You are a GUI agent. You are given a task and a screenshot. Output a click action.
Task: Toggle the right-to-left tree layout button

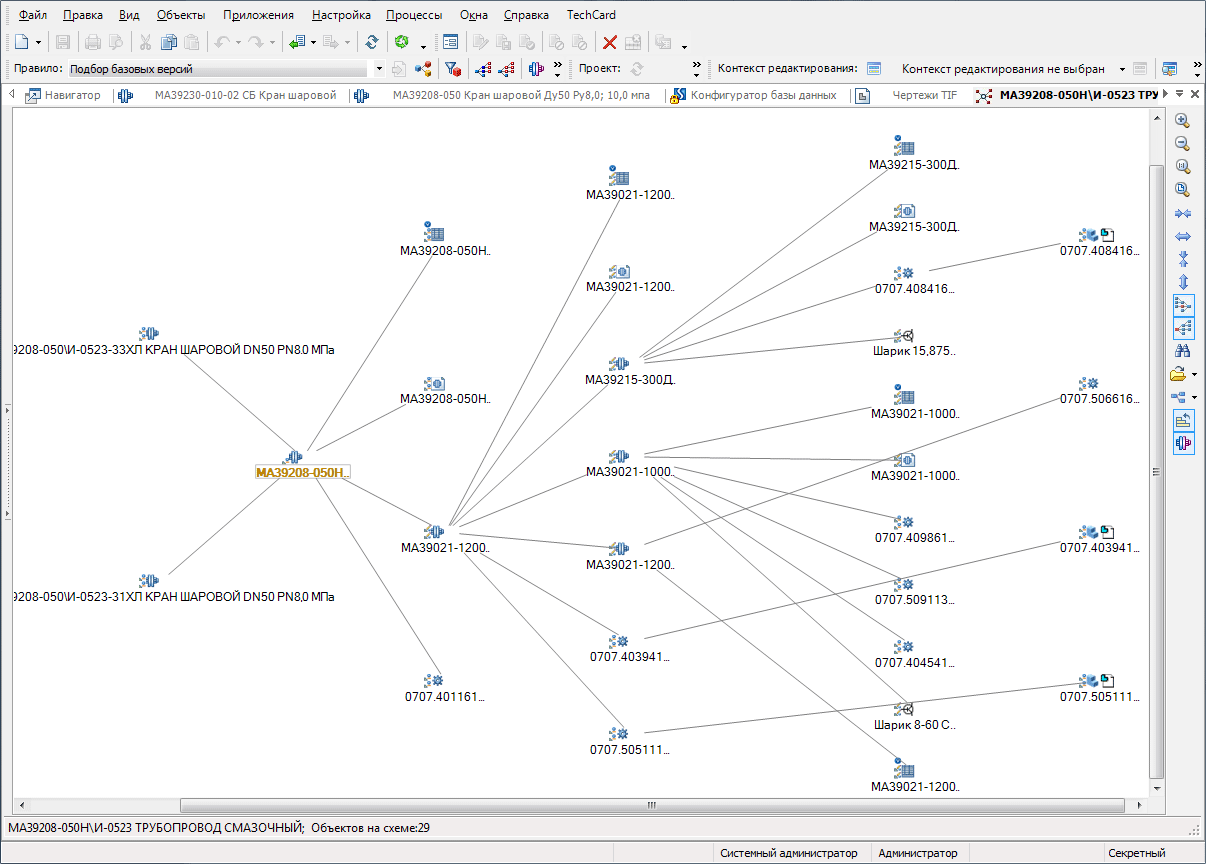pos(1182,327)
